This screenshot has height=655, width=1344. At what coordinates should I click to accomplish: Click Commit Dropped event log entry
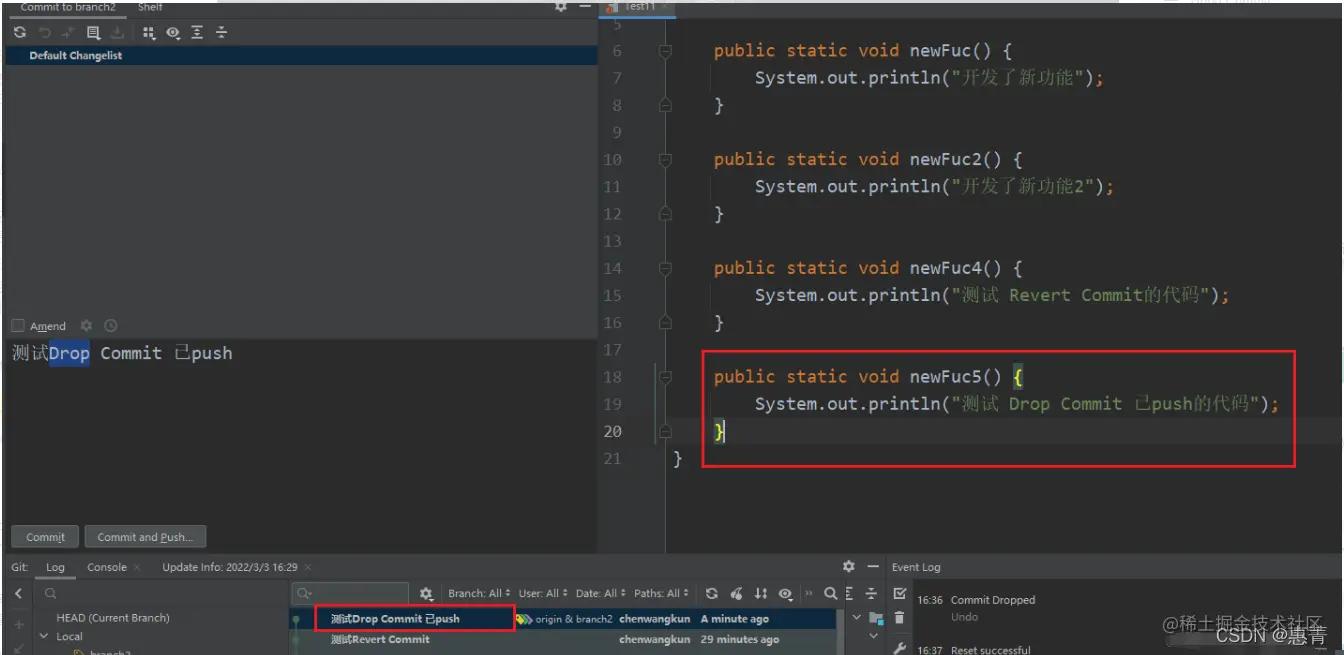click(992, 600)
